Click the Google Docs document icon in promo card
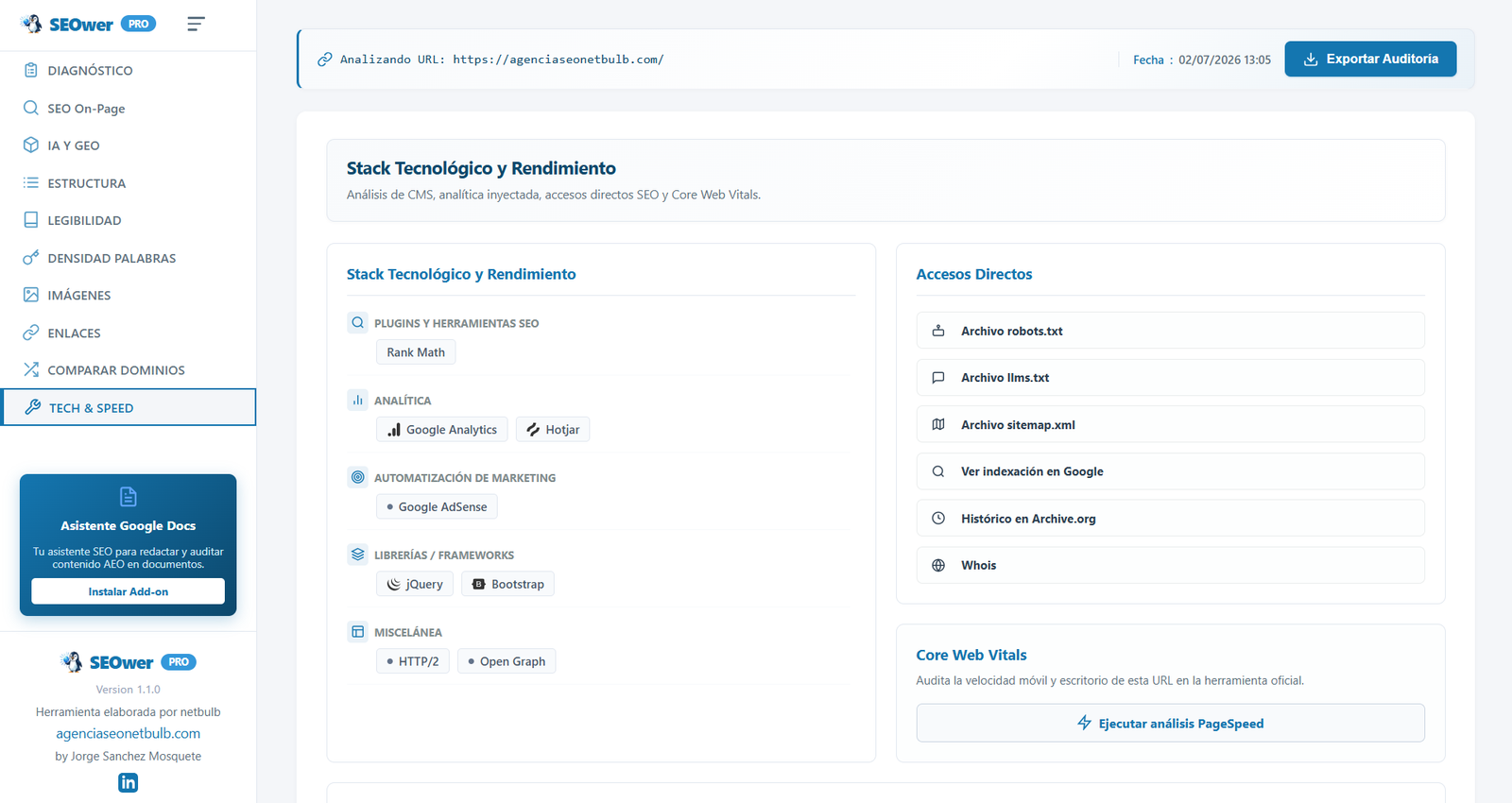This screenshot has width=1512, height=803. [129, 497]
